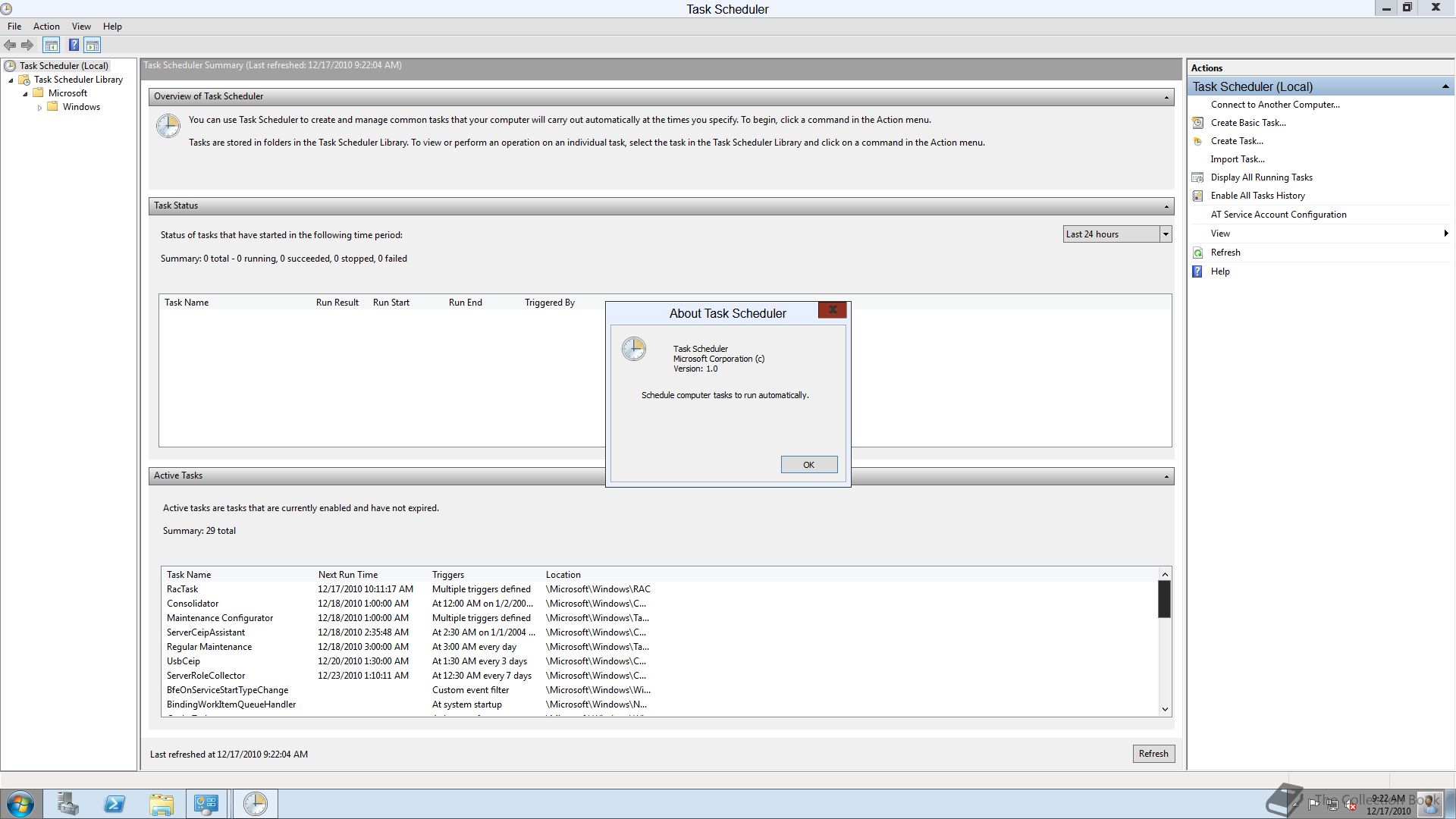Open the View menu
This screenshot has height=819, width=1456.
click(81, 27)
